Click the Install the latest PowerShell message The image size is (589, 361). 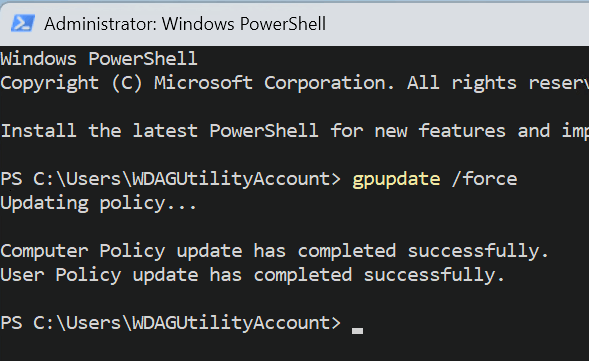pos(294,131)
